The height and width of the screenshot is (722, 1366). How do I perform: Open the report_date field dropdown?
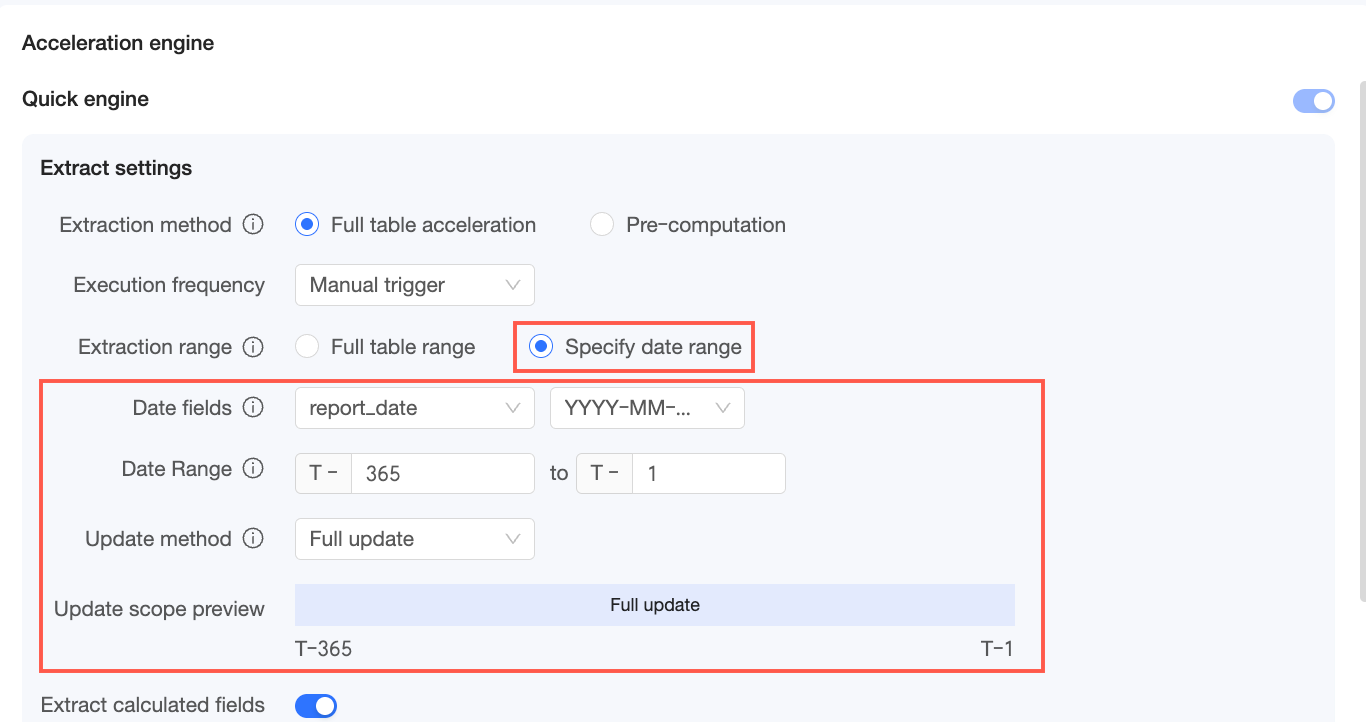click(x=414, y=408)
